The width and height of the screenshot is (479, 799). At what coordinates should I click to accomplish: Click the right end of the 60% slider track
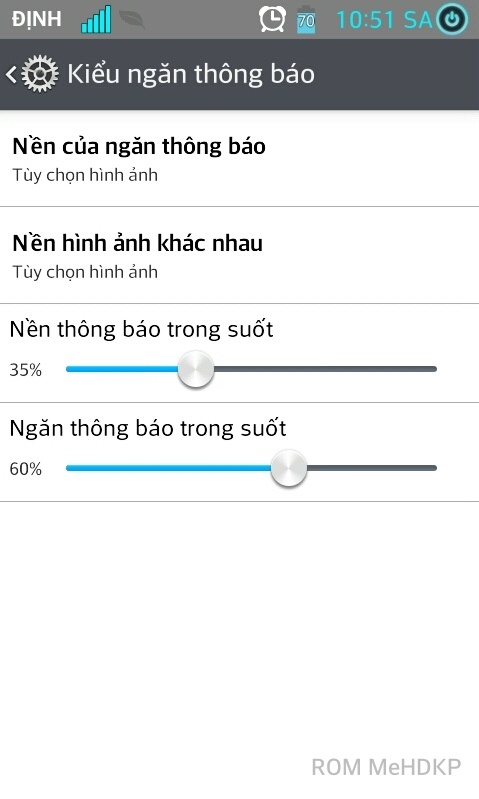click(432, 468)
